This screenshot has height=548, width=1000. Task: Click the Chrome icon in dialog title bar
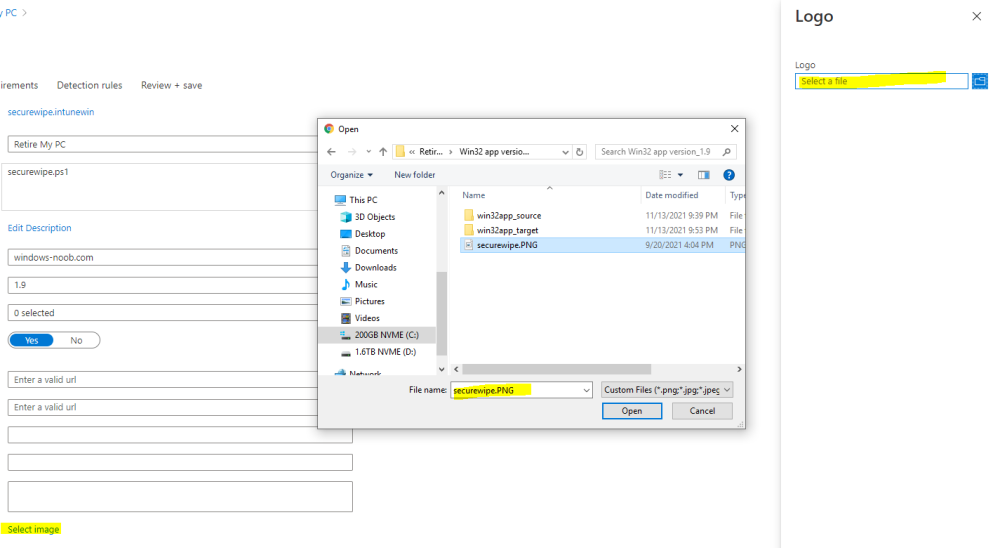pyautogui.click(x=329, y=129)
